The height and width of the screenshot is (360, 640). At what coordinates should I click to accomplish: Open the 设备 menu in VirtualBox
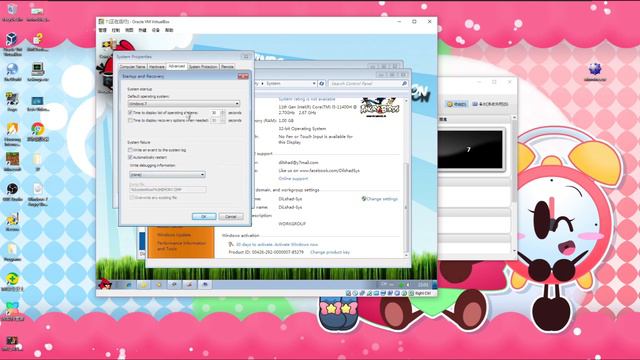[x=156, y=30]
